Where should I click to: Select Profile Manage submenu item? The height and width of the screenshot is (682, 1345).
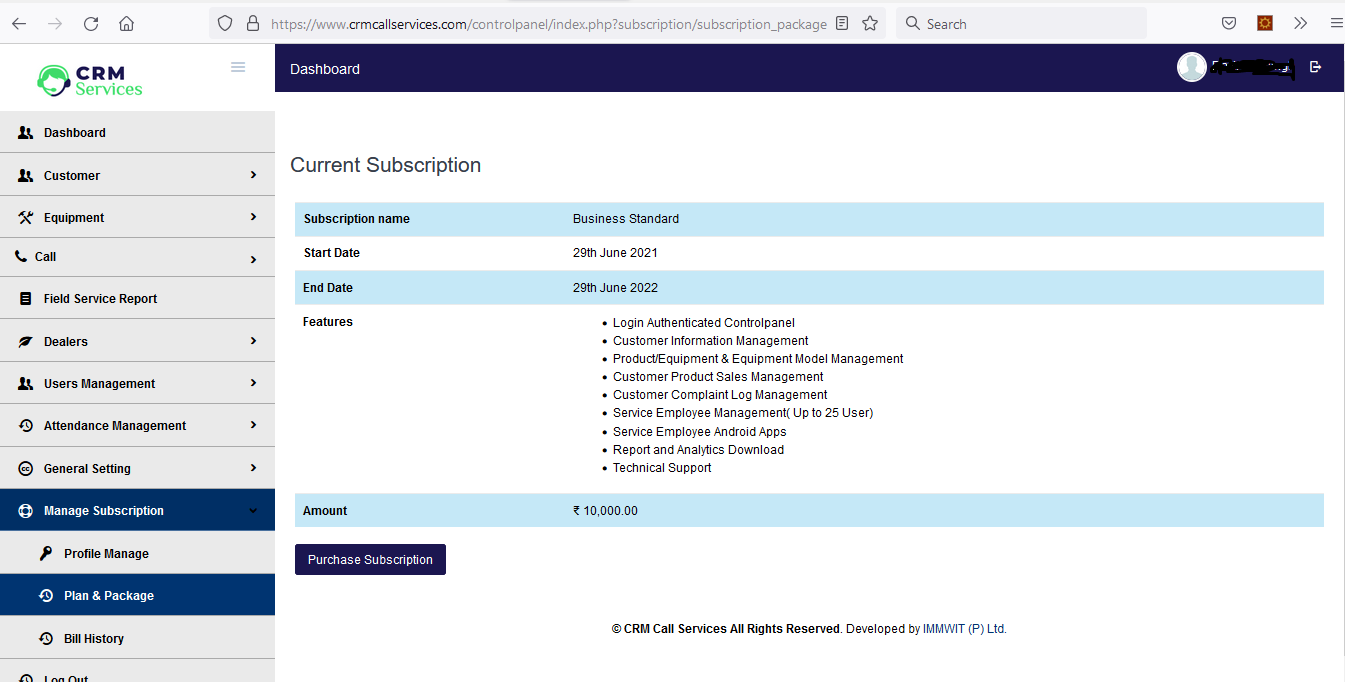137,553
